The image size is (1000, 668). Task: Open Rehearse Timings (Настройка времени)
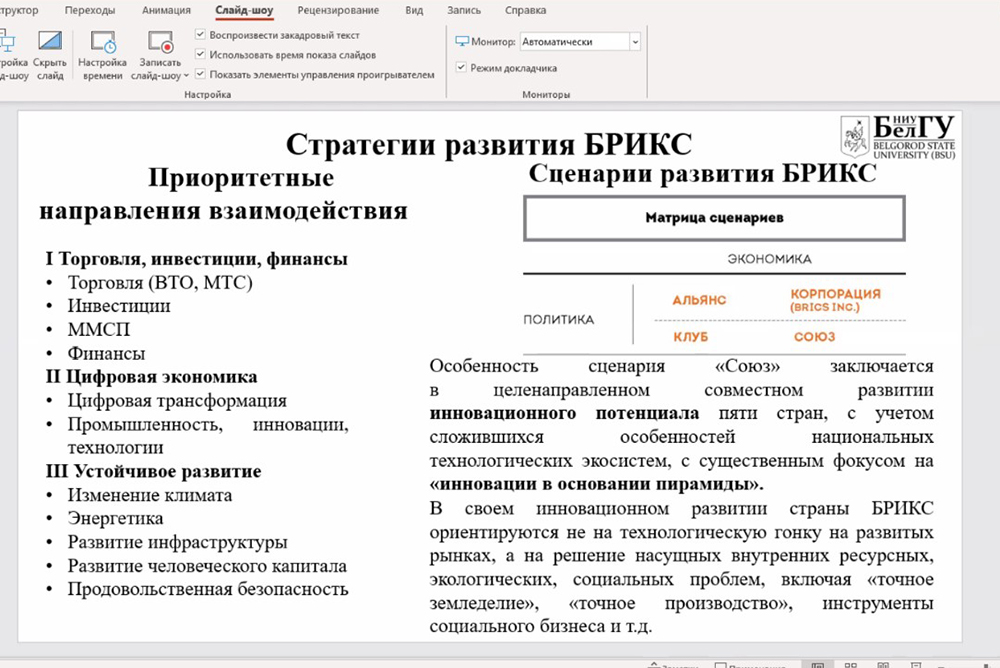(x=103, y=43)
